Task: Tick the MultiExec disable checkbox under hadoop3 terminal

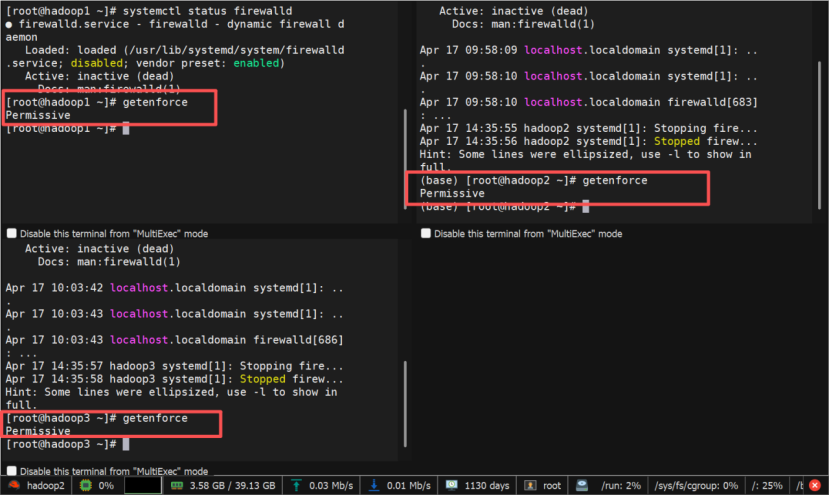Action: tap(12, 471)
